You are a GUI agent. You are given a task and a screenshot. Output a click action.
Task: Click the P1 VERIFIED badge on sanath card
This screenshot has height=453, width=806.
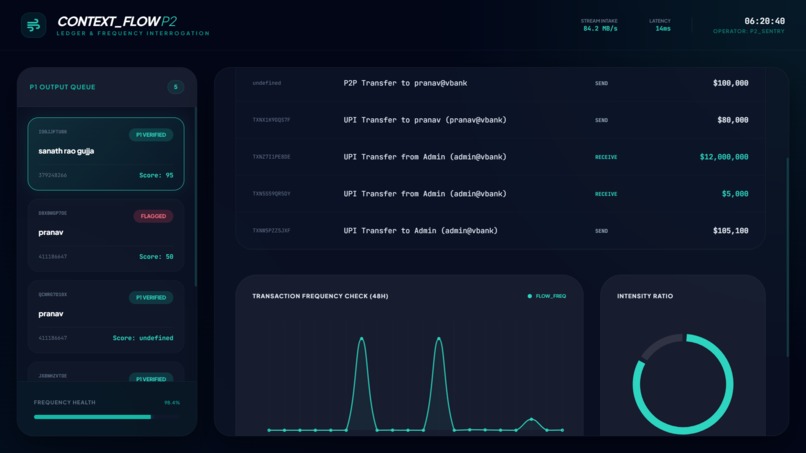(151, 135)
